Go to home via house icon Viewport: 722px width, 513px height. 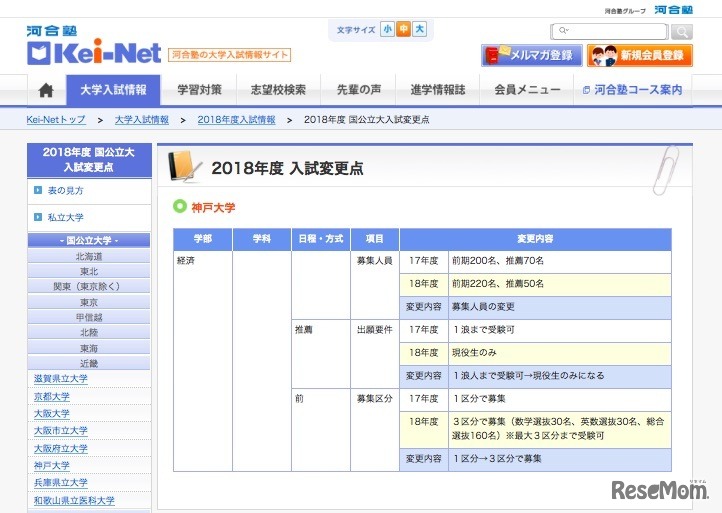(x=46, y=90)
